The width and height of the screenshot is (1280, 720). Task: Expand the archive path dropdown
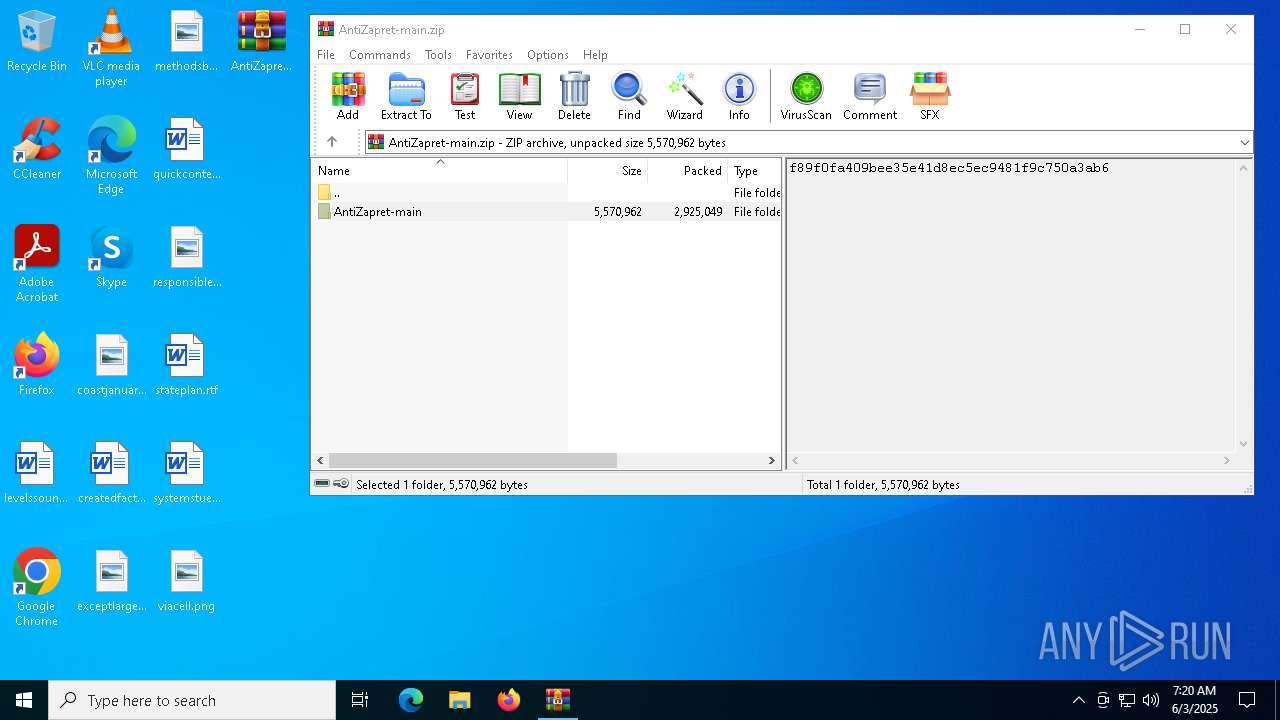1244,142
